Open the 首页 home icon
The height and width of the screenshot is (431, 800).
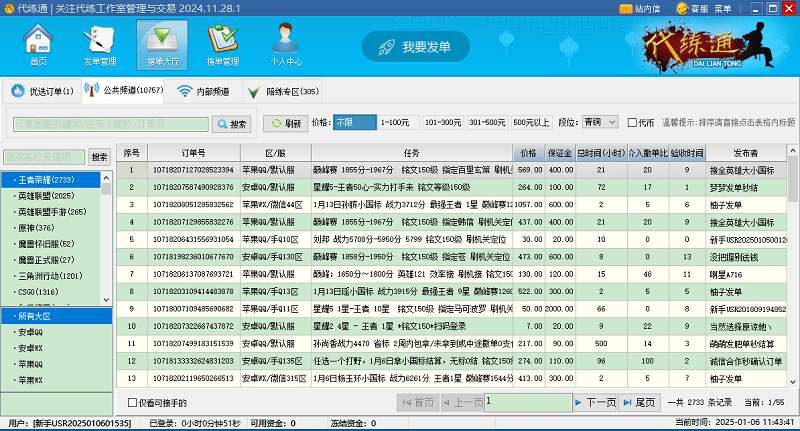click(38, 40)
